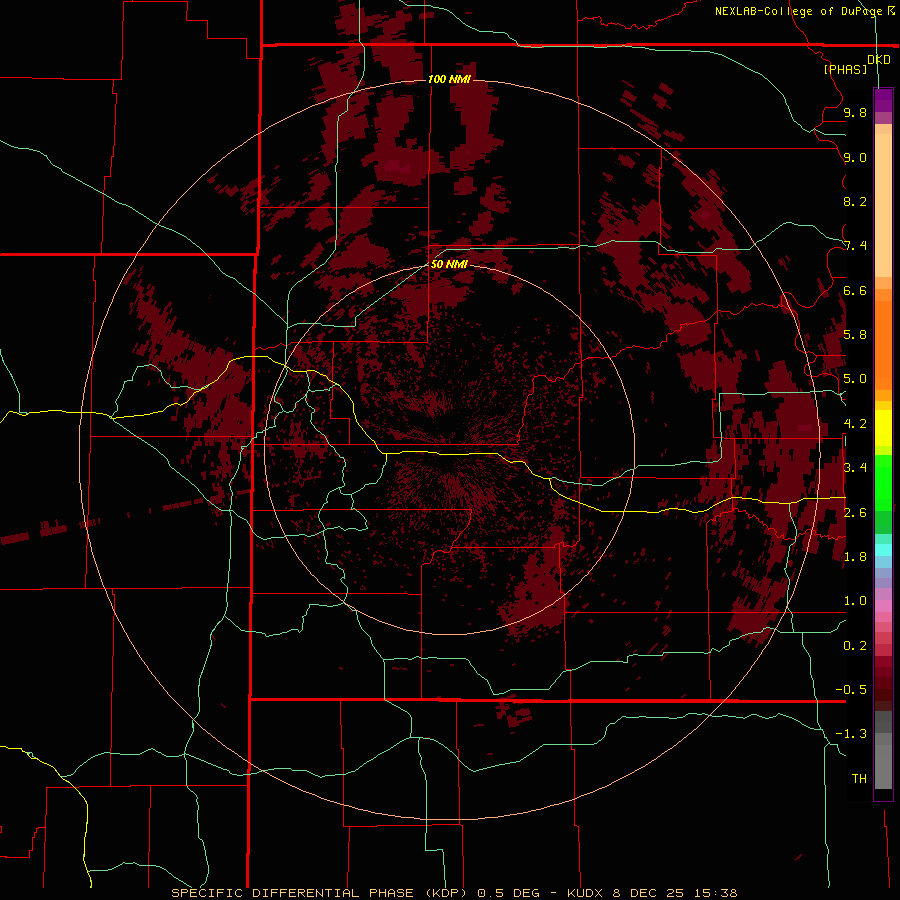Click the '[PHAS]' unit label above the color scale
900x900 pixels.
tap(845, 69)
